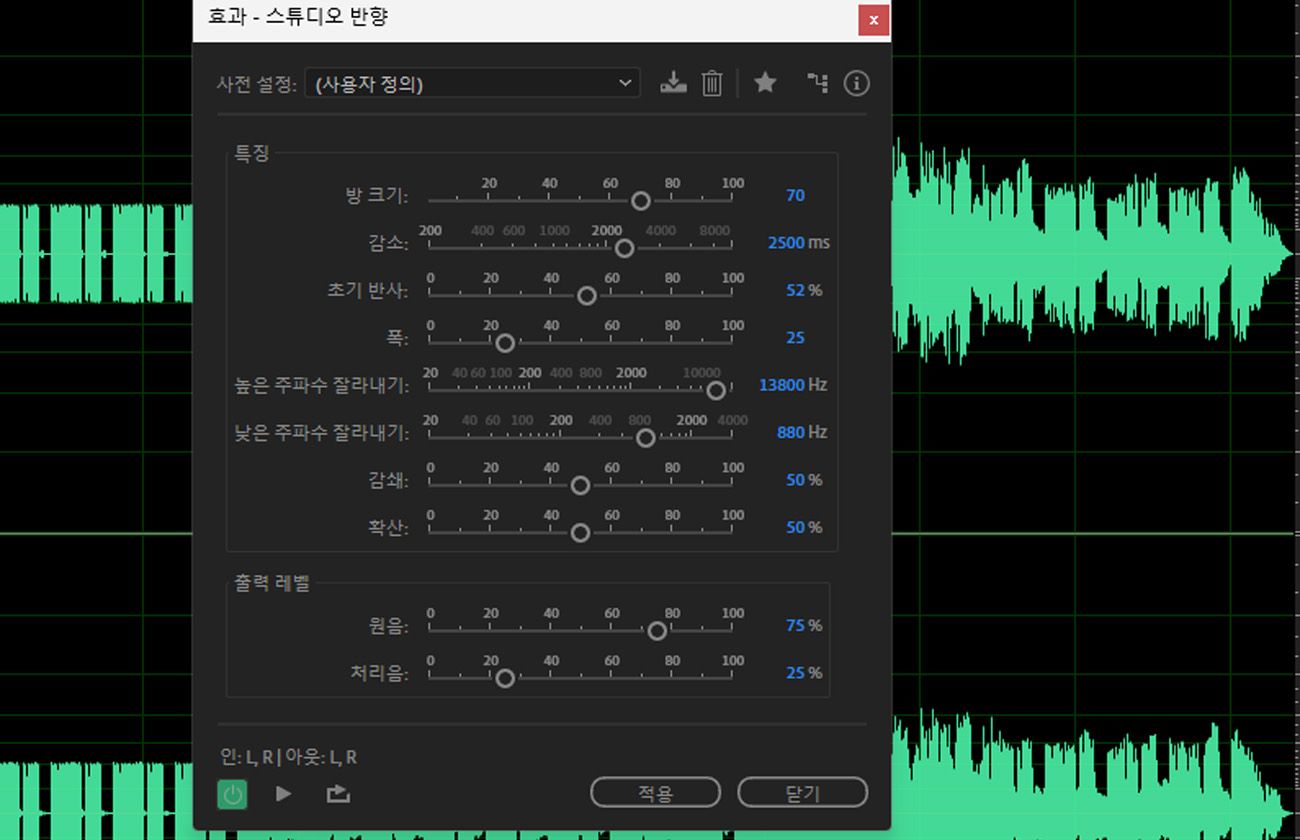Image resolution: width=1300 pixels, height=840 pixels.
Task: Select the 높은 주파수 잘라내기 slider handle
Action: [716, 390]
